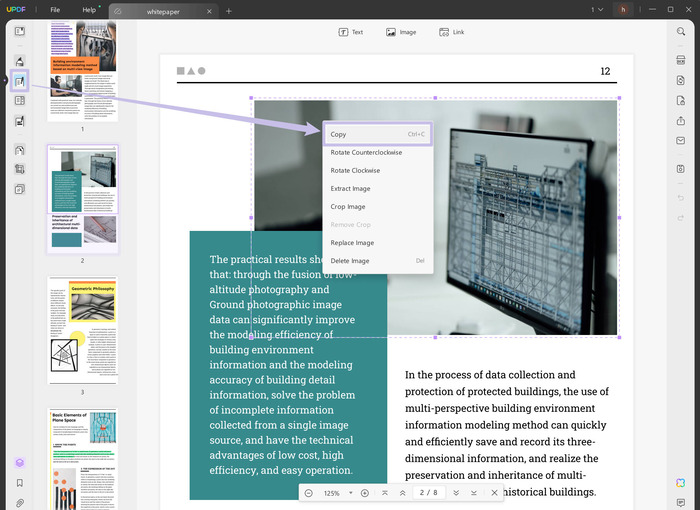Viewport: 700px width, 510px height.
Task: Open the Attachments paperclip icon
Action: pos(20,502)
